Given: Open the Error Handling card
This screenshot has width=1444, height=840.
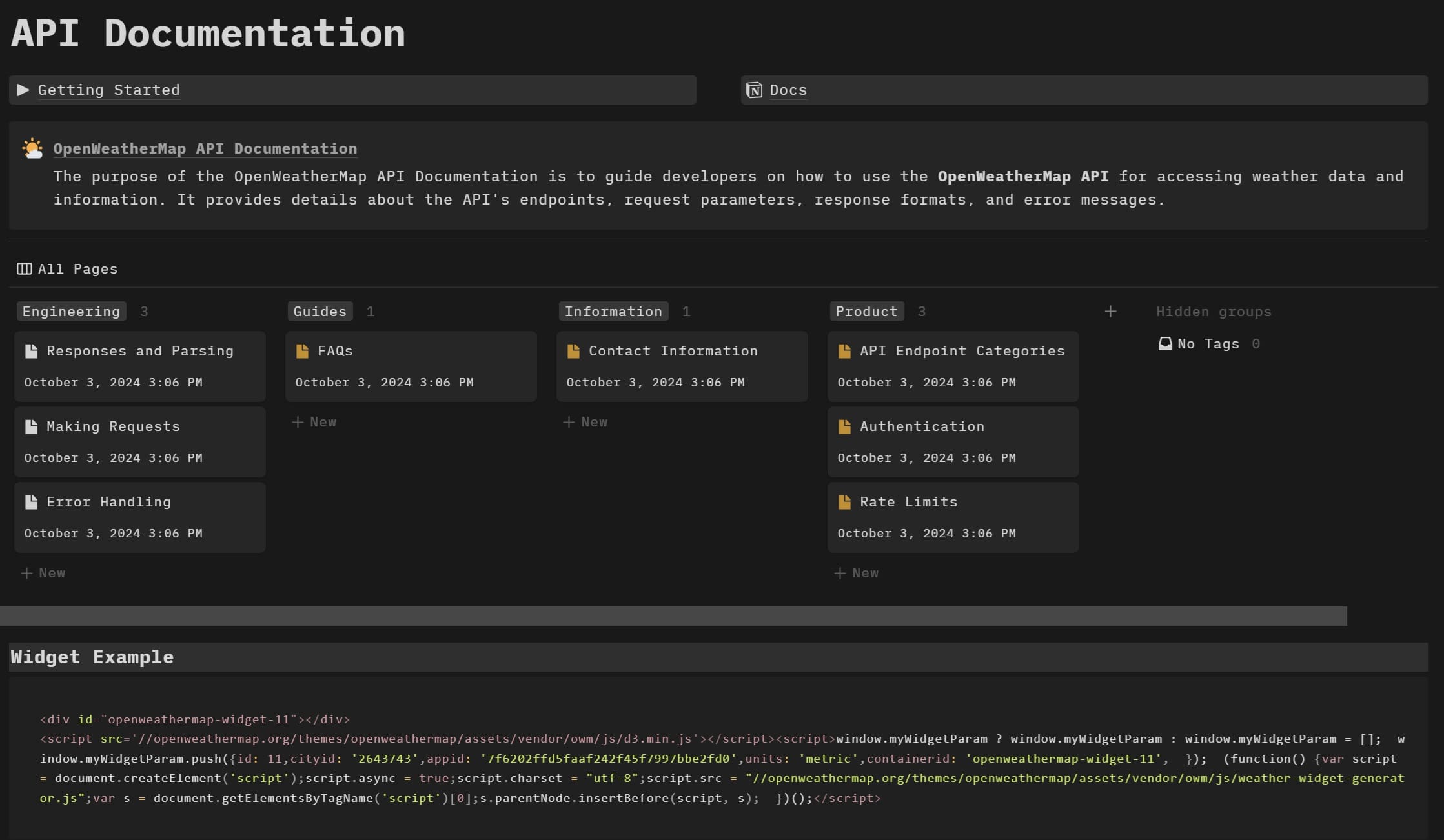Looking at the screenshot, I should coord(140,517).
